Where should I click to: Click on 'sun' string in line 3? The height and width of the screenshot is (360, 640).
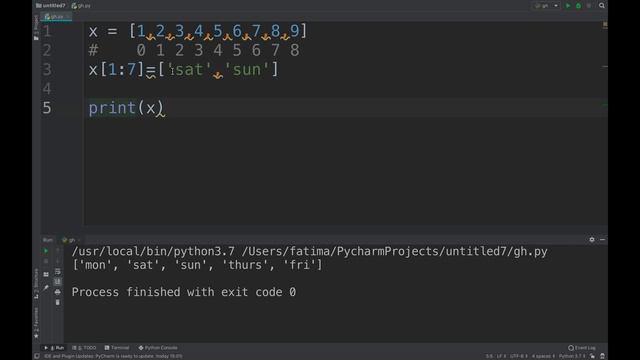247,69
